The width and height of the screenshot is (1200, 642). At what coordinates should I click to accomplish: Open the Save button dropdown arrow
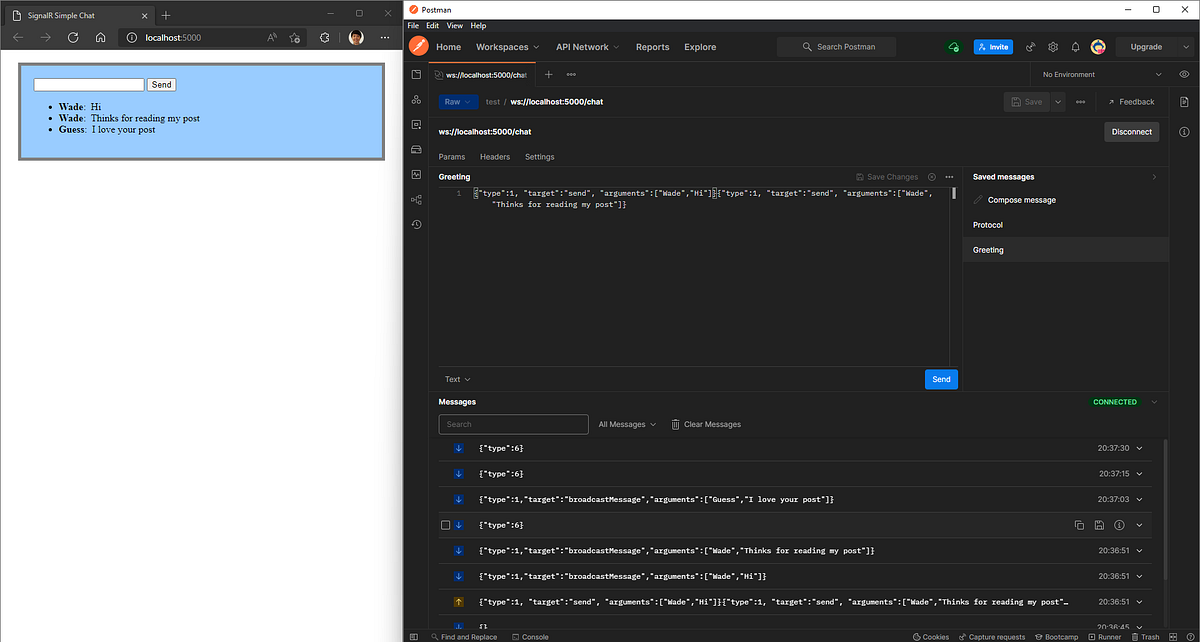1058,102
